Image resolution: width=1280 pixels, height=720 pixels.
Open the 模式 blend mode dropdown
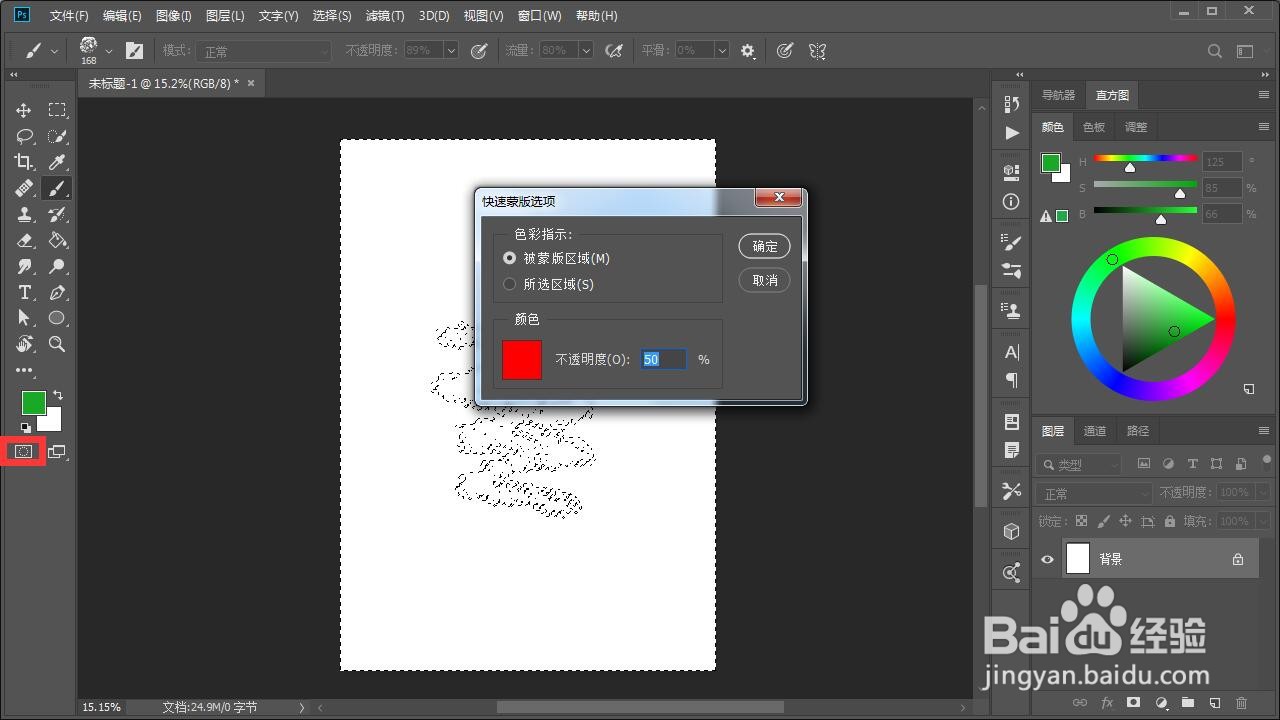click(265, 51)
